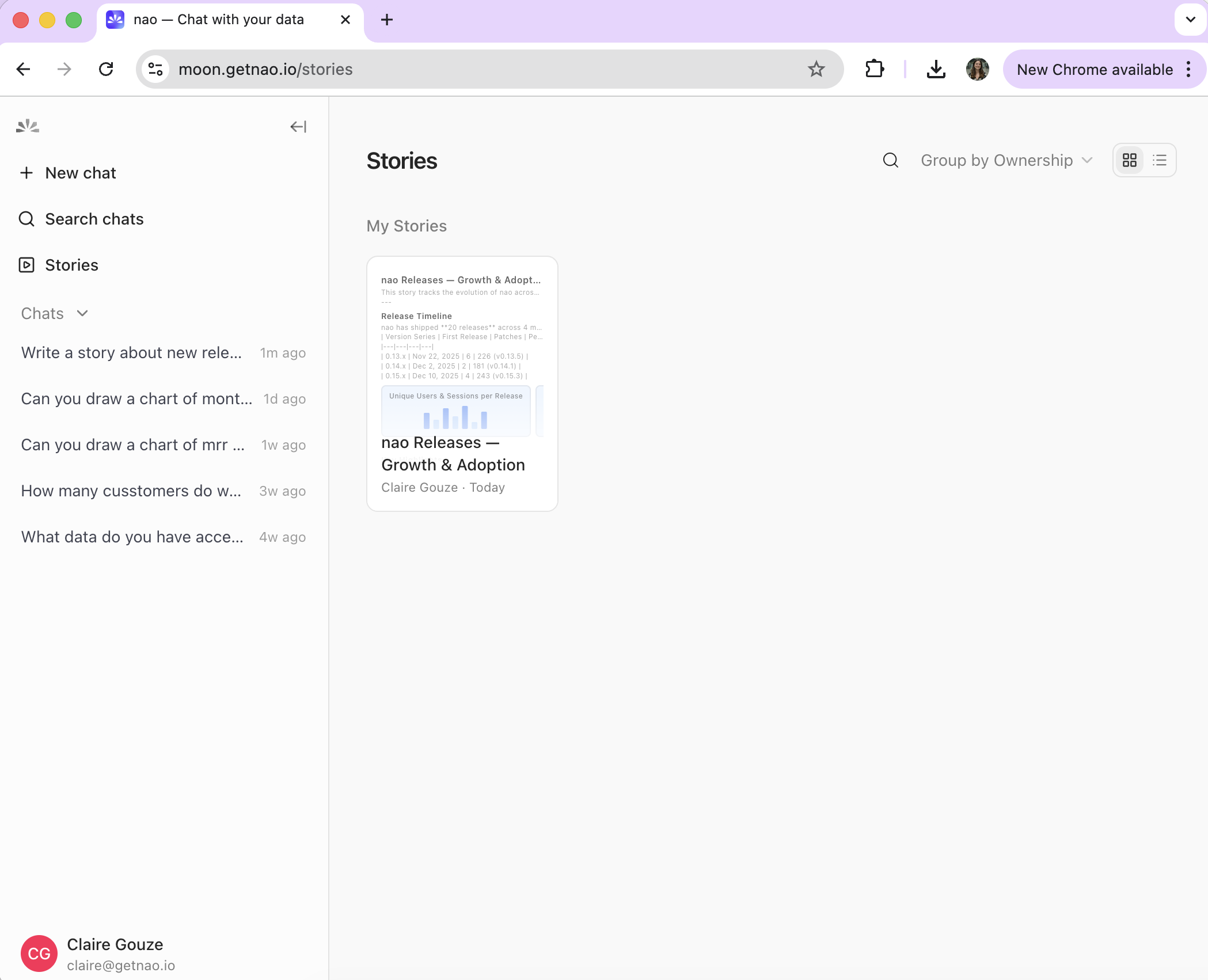The height and width of the screenshot is (980, 1208).
Task: Click the nao logo in sidebar
Action: [x=28, y=126]
